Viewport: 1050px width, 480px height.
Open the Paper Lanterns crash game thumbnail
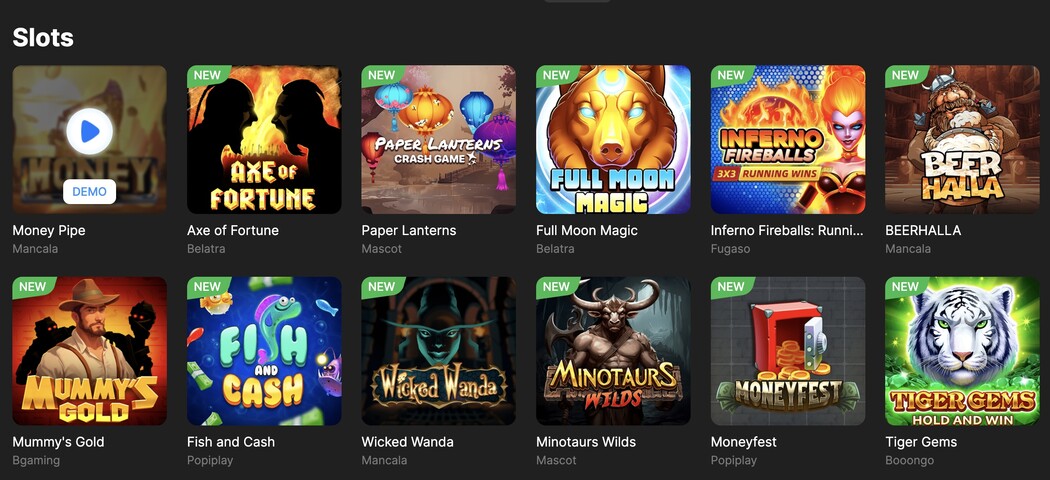439,140
